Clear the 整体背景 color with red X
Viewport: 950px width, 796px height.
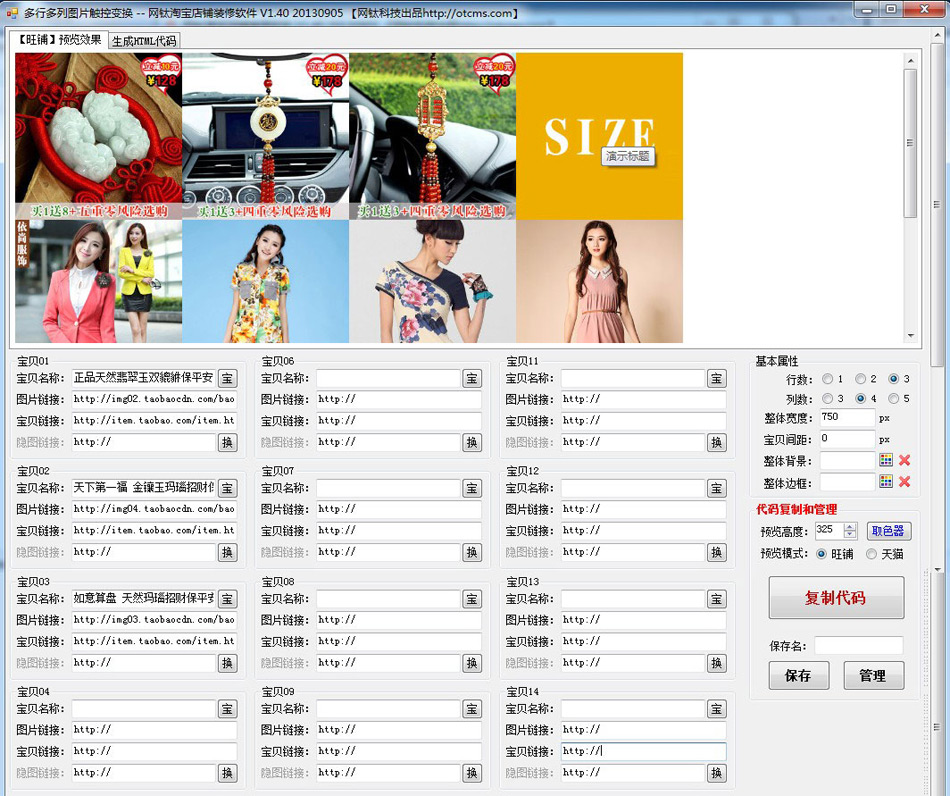pos(902,461)
